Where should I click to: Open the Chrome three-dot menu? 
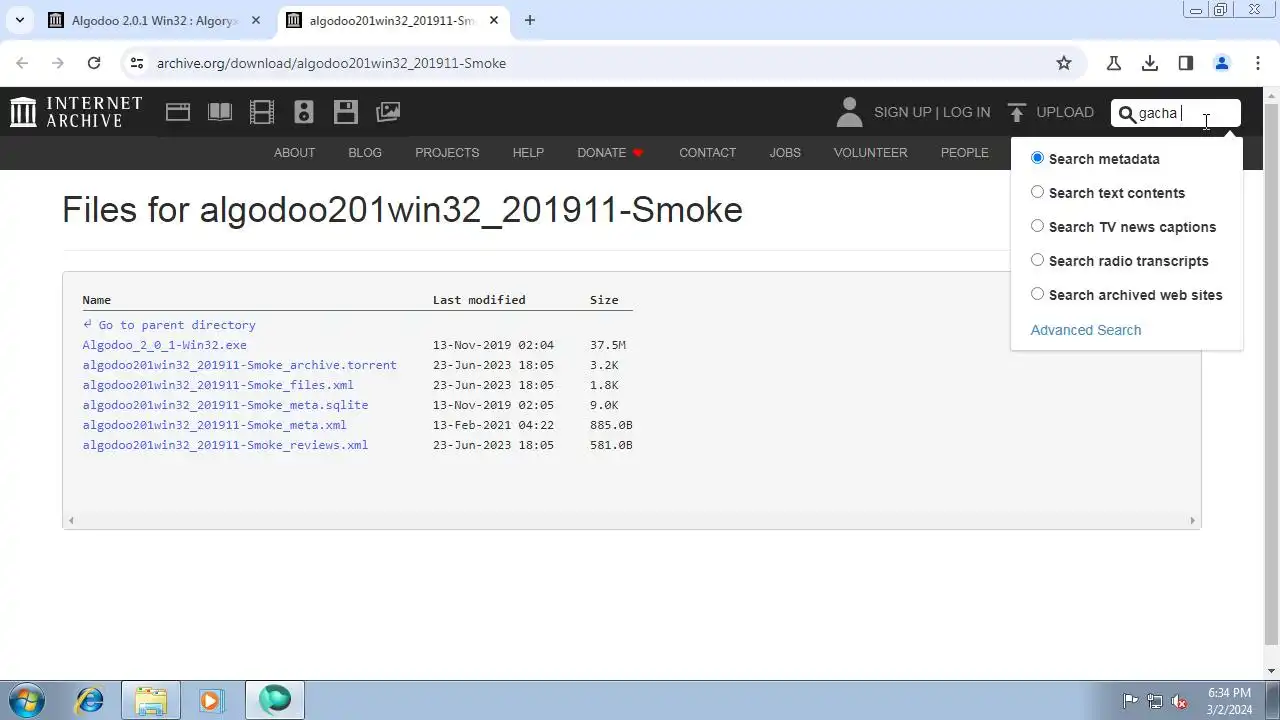(1257, 63)
